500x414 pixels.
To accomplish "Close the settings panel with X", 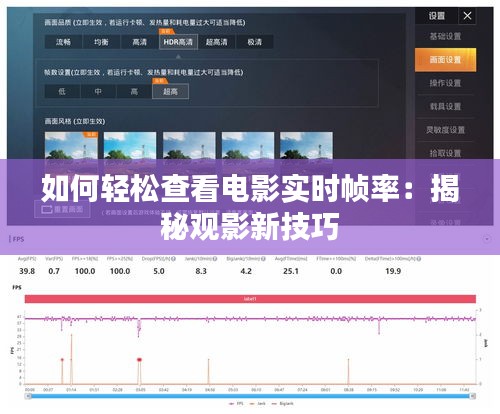I will 467,15.
